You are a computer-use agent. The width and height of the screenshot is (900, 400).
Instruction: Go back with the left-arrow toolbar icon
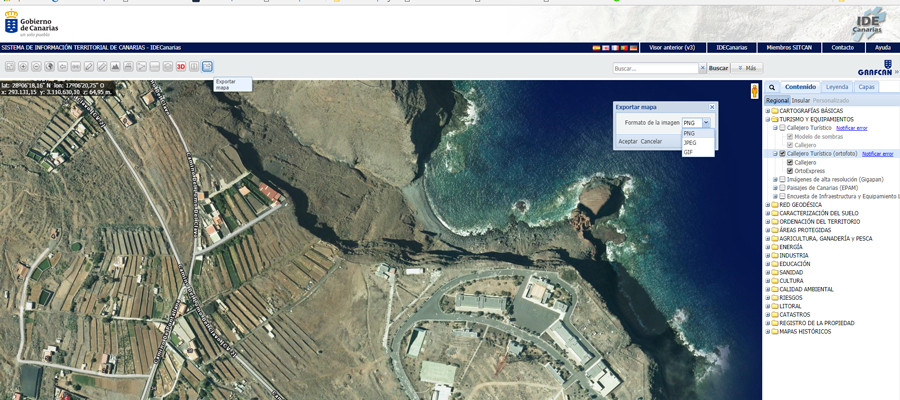pos(63,67)
